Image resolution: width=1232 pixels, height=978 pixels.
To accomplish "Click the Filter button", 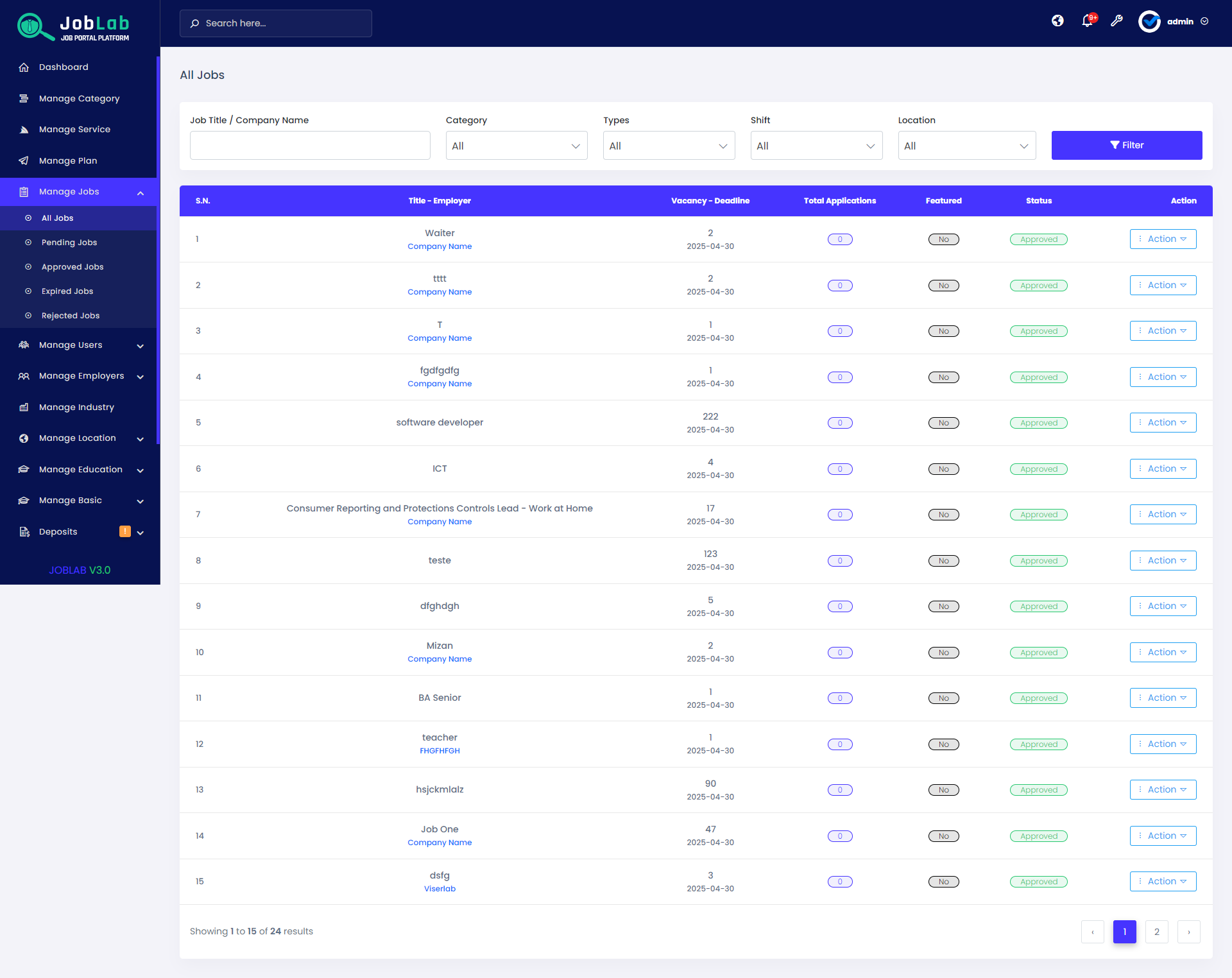I will [x=1127, y=145].
